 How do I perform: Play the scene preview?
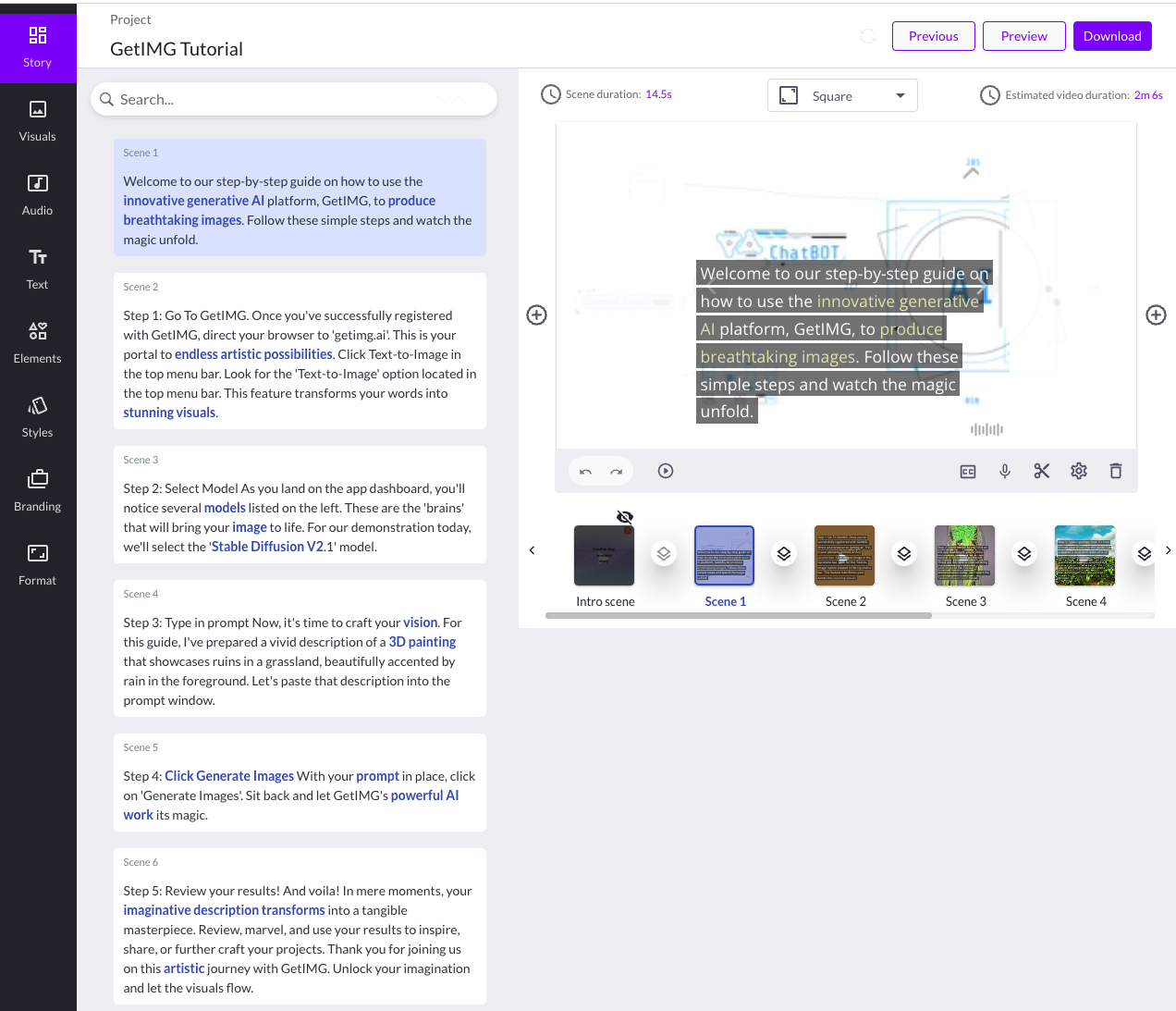pyautogui.click(x=666, y=471)
